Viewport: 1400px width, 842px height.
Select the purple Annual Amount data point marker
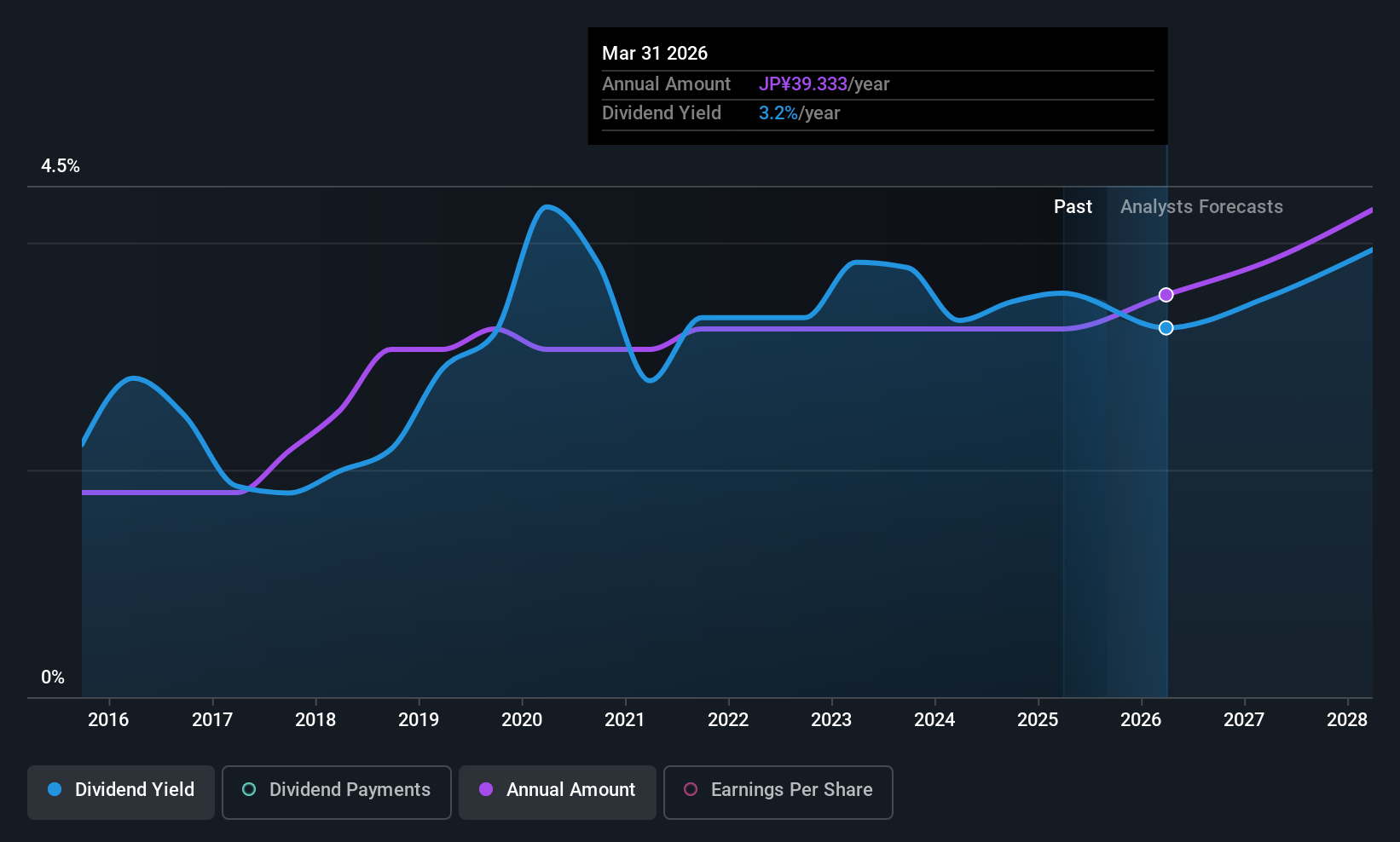click(x=1166, y=295)
